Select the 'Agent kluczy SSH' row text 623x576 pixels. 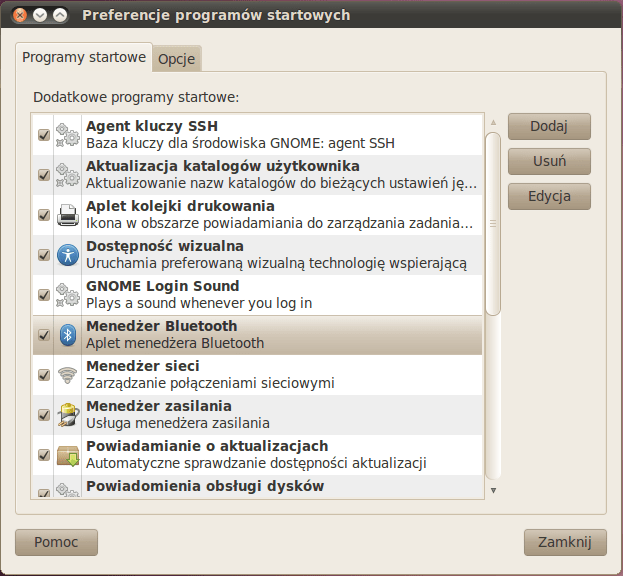(152, 126)
